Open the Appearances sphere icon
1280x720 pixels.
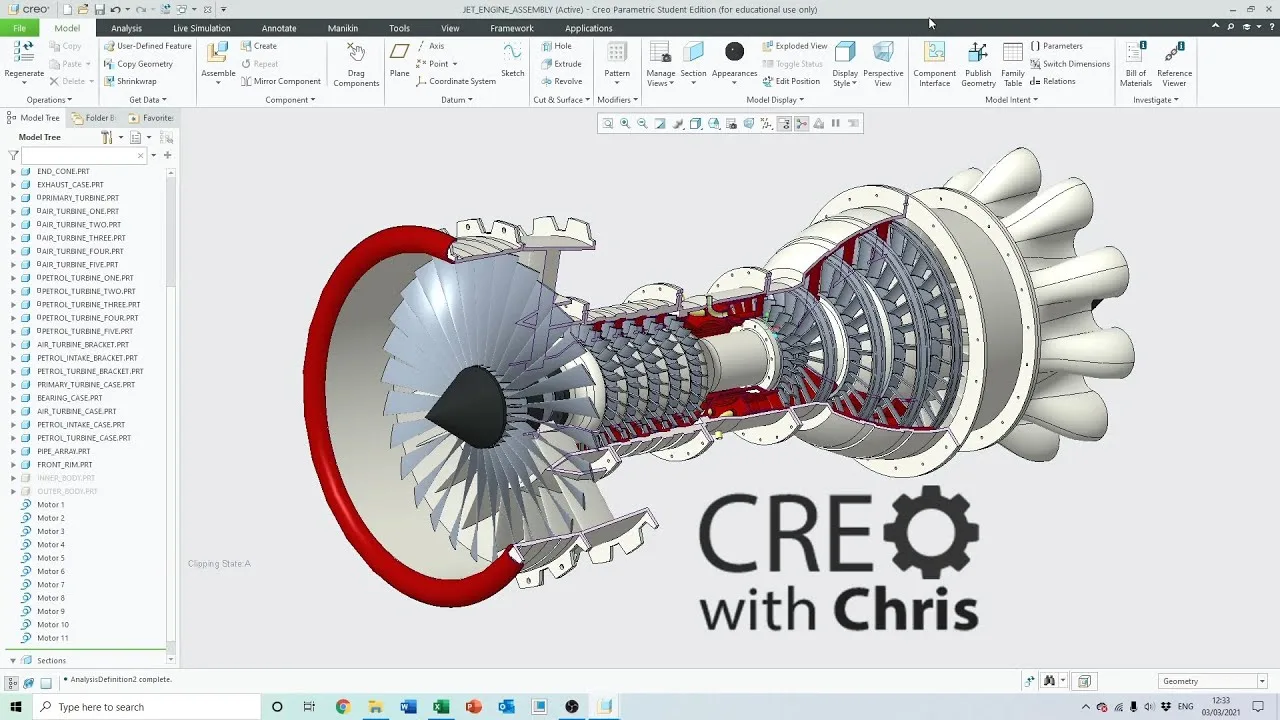pos(734,51)
